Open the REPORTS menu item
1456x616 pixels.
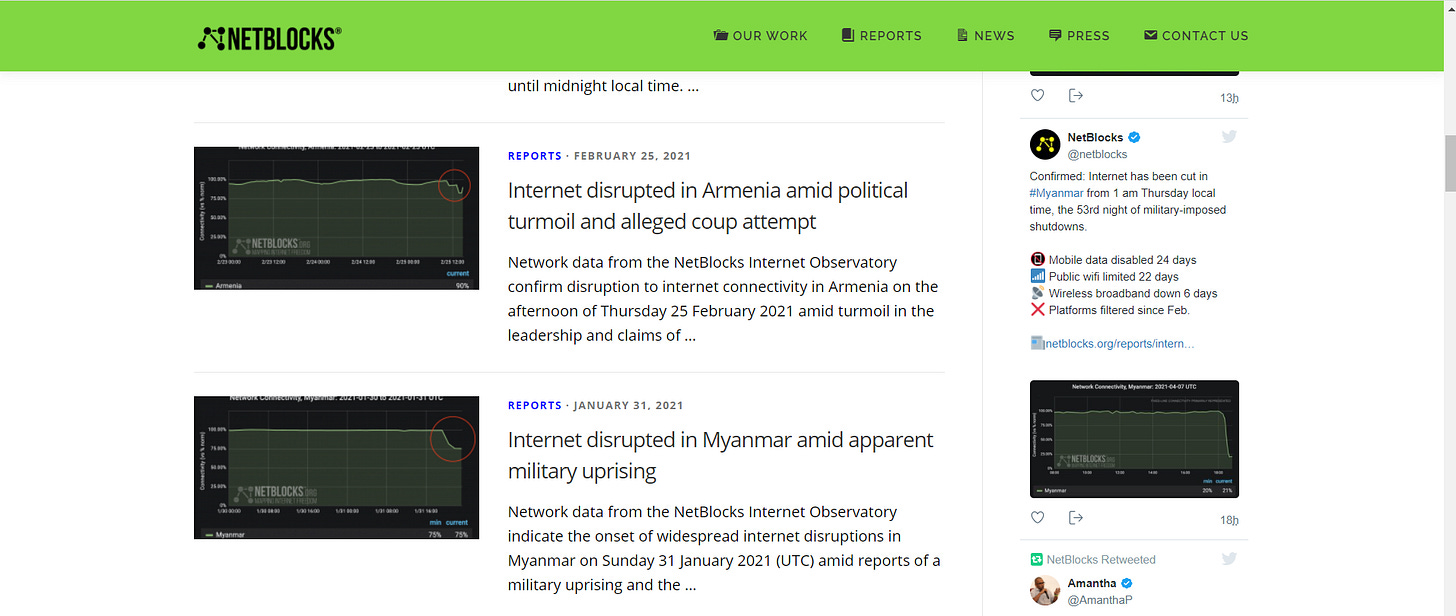point(881,35)
